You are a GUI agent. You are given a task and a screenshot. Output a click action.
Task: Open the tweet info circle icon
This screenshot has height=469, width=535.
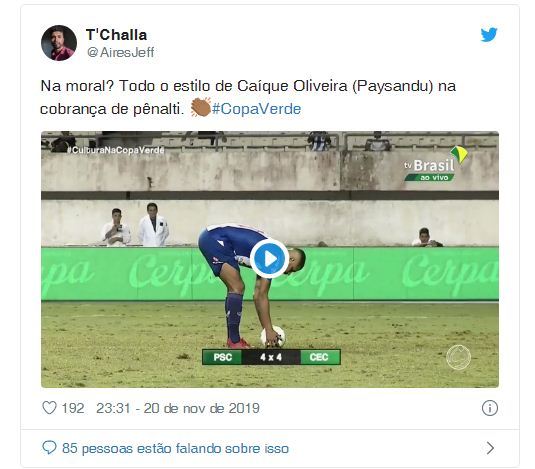click(490, 408)
